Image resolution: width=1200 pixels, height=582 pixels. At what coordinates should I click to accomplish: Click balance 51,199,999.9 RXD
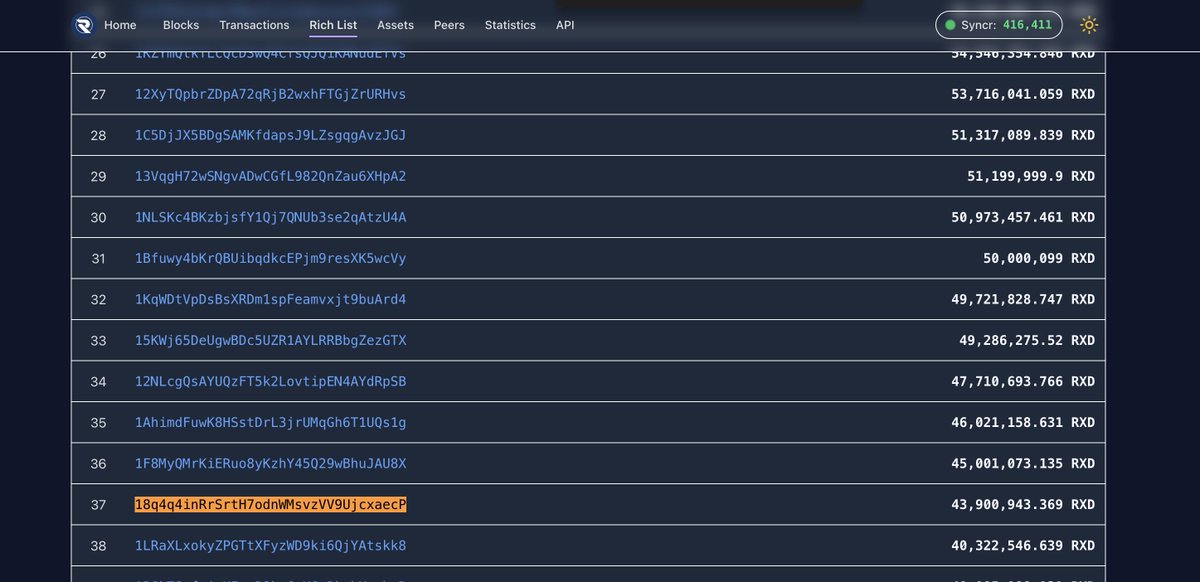point(1031,176)
